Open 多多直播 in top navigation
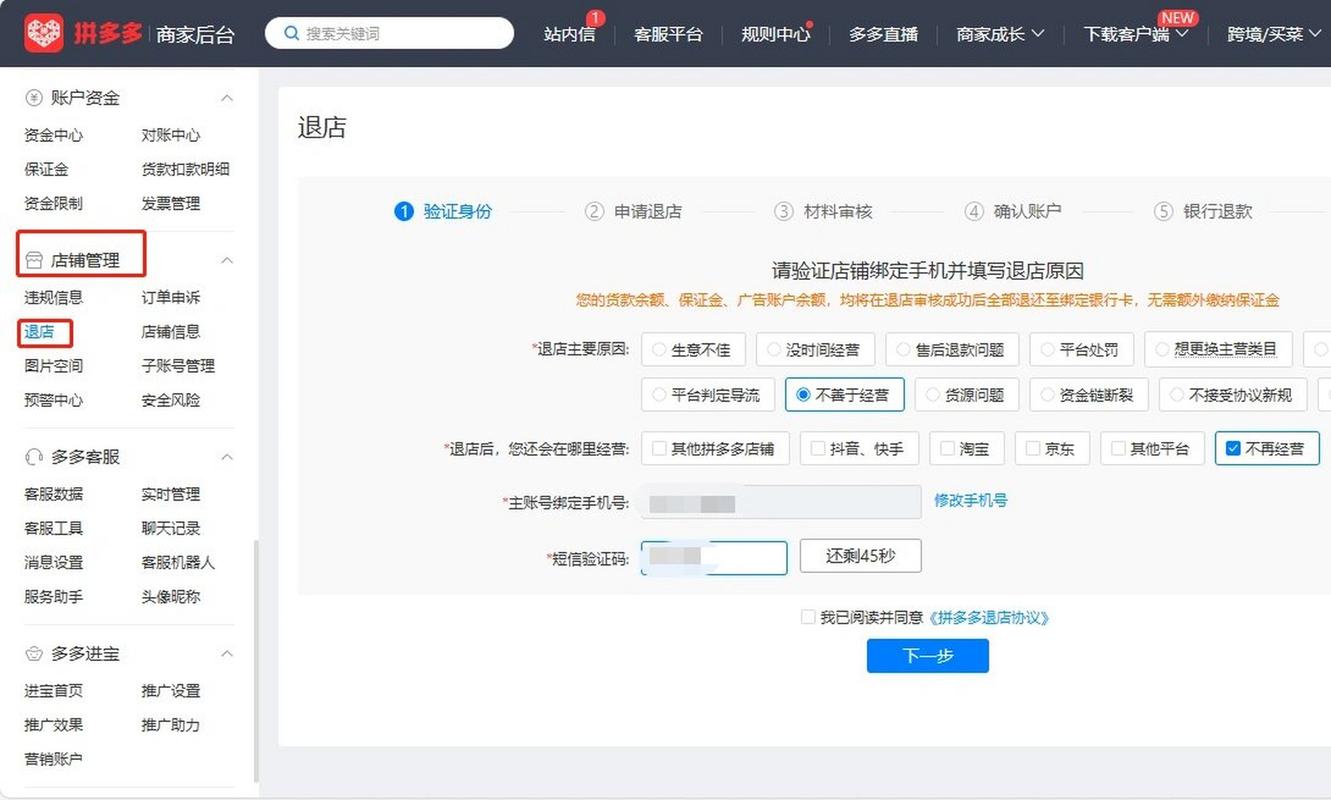The image size is (1331, 800). [883, 33]
